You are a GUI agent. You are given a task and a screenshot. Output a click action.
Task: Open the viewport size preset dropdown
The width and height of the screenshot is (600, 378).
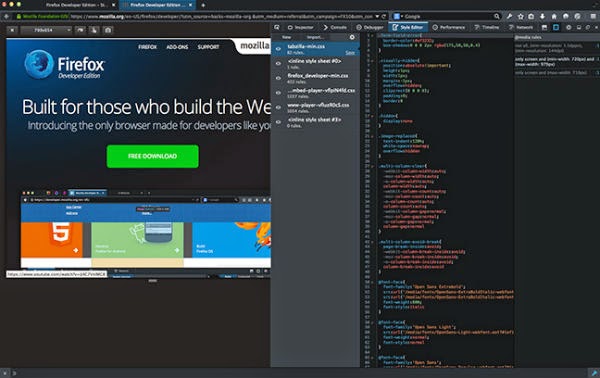(x=46, y=30)
